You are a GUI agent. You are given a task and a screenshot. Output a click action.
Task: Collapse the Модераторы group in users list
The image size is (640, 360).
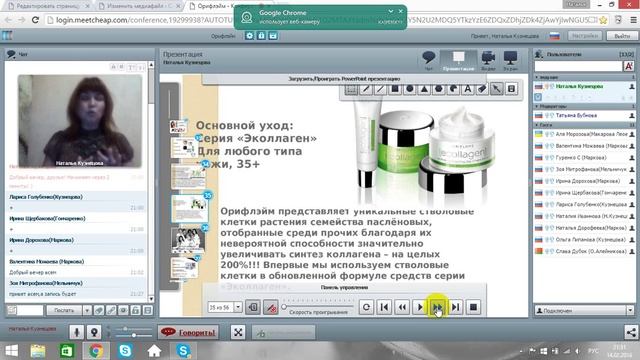pyautogui.click(x=537, y=106)
